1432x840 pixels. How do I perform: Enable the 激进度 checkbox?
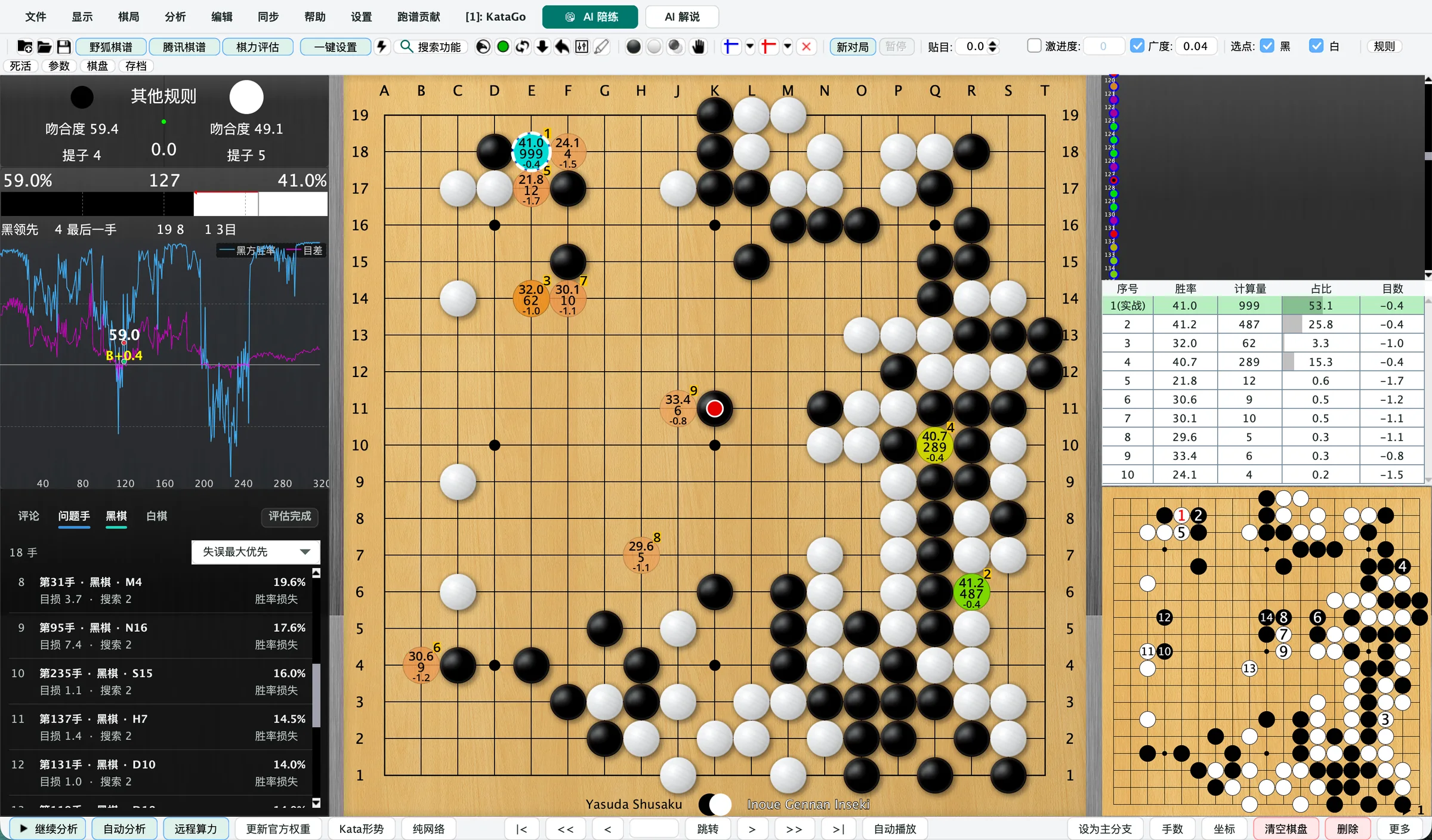point(1034,46)
